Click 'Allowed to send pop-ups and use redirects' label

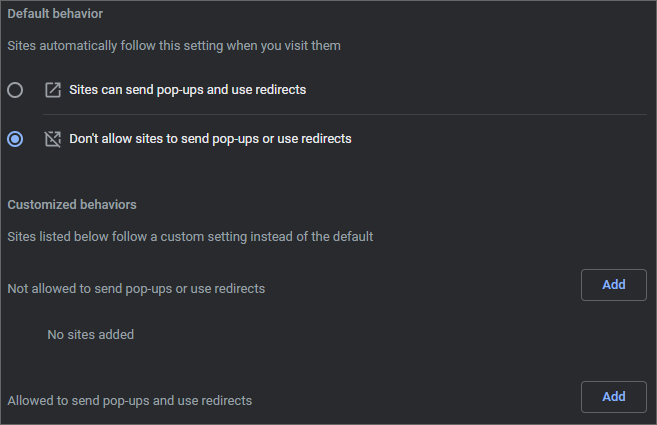129,400
